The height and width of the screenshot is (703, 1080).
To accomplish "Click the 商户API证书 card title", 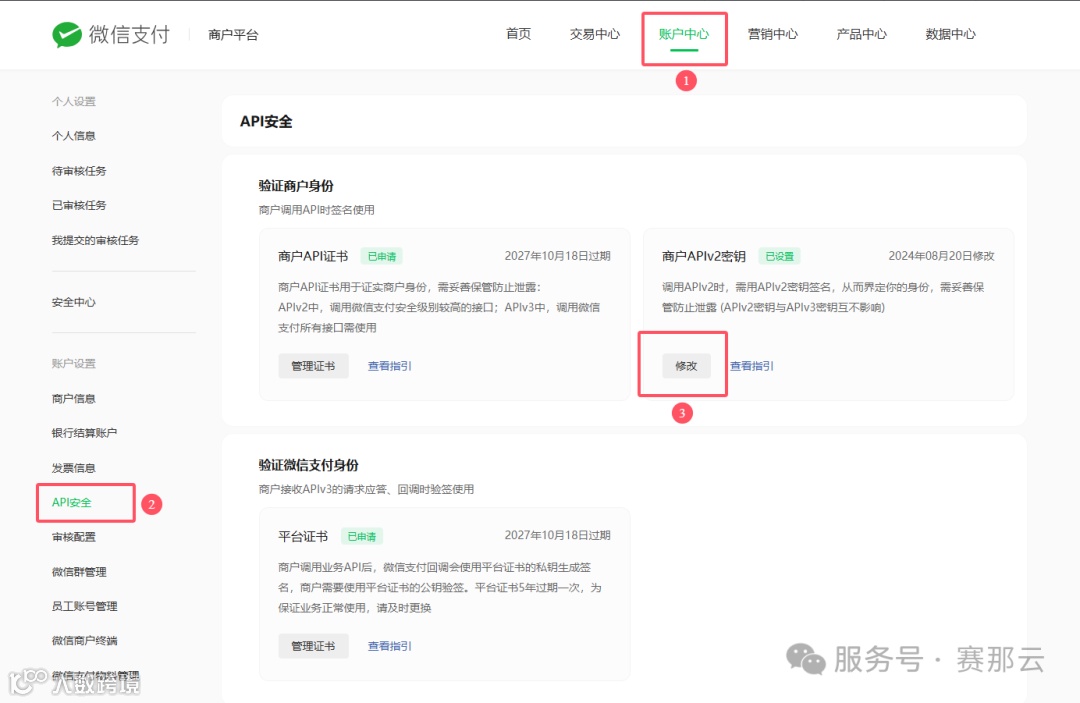I will [x=313, y=256].
